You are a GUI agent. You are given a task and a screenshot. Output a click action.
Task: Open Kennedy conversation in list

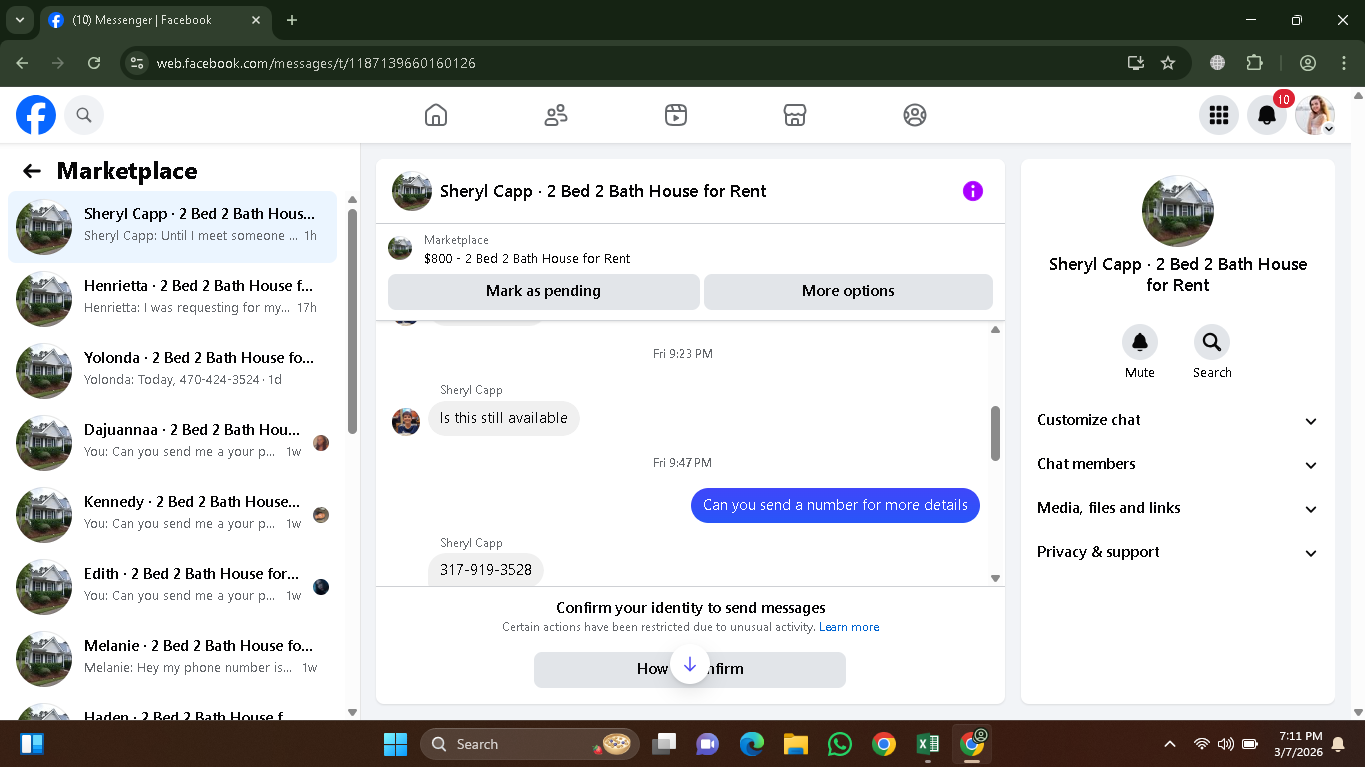point(173,514)
